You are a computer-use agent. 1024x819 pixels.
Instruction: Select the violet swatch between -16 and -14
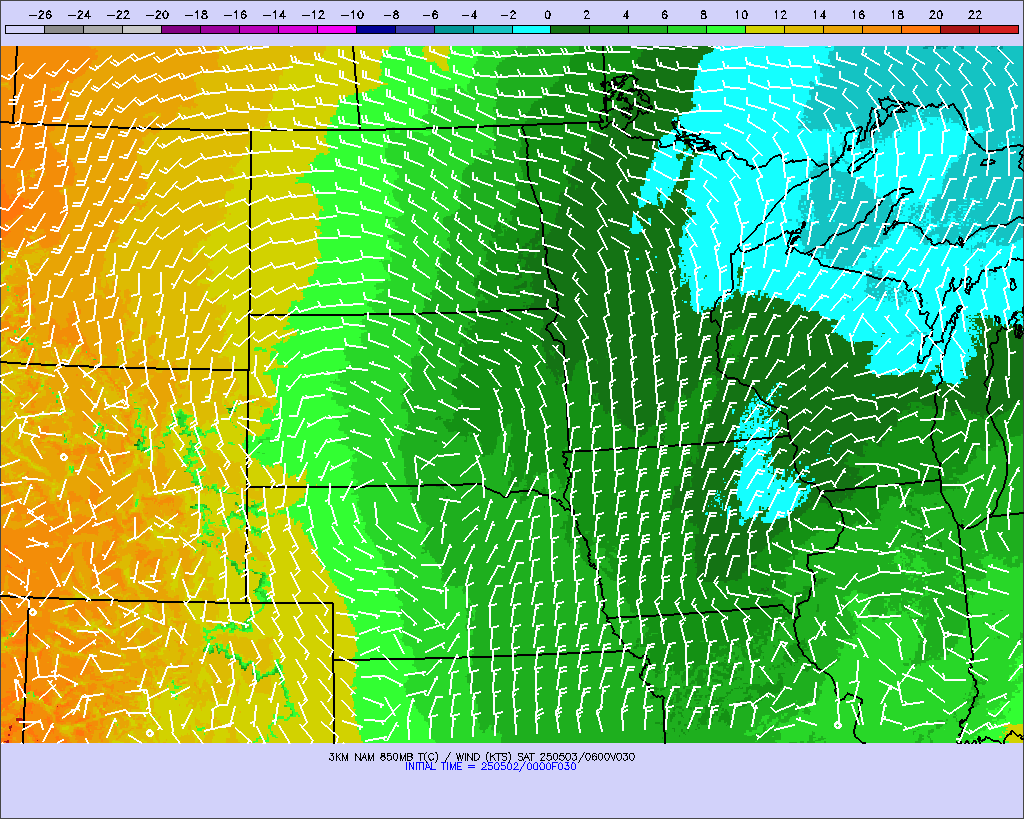[x=259, y=29]
